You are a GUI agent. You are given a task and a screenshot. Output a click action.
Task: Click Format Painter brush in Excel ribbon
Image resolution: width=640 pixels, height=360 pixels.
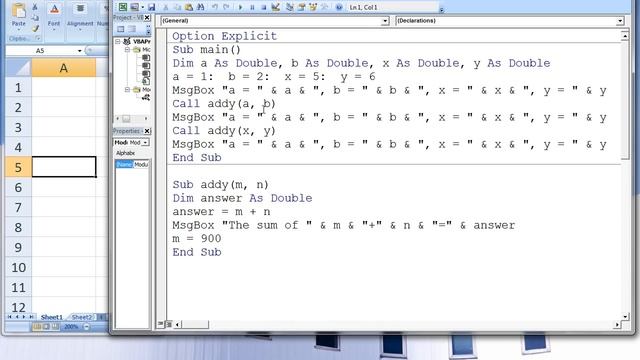(35, 28)
